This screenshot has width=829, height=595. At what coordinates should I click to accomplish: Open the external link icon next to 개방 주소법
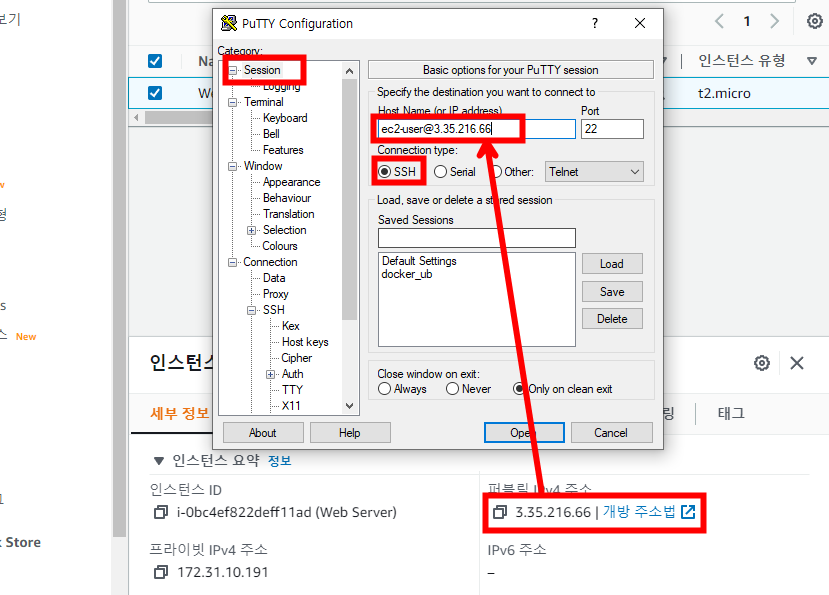pos(688,512)
